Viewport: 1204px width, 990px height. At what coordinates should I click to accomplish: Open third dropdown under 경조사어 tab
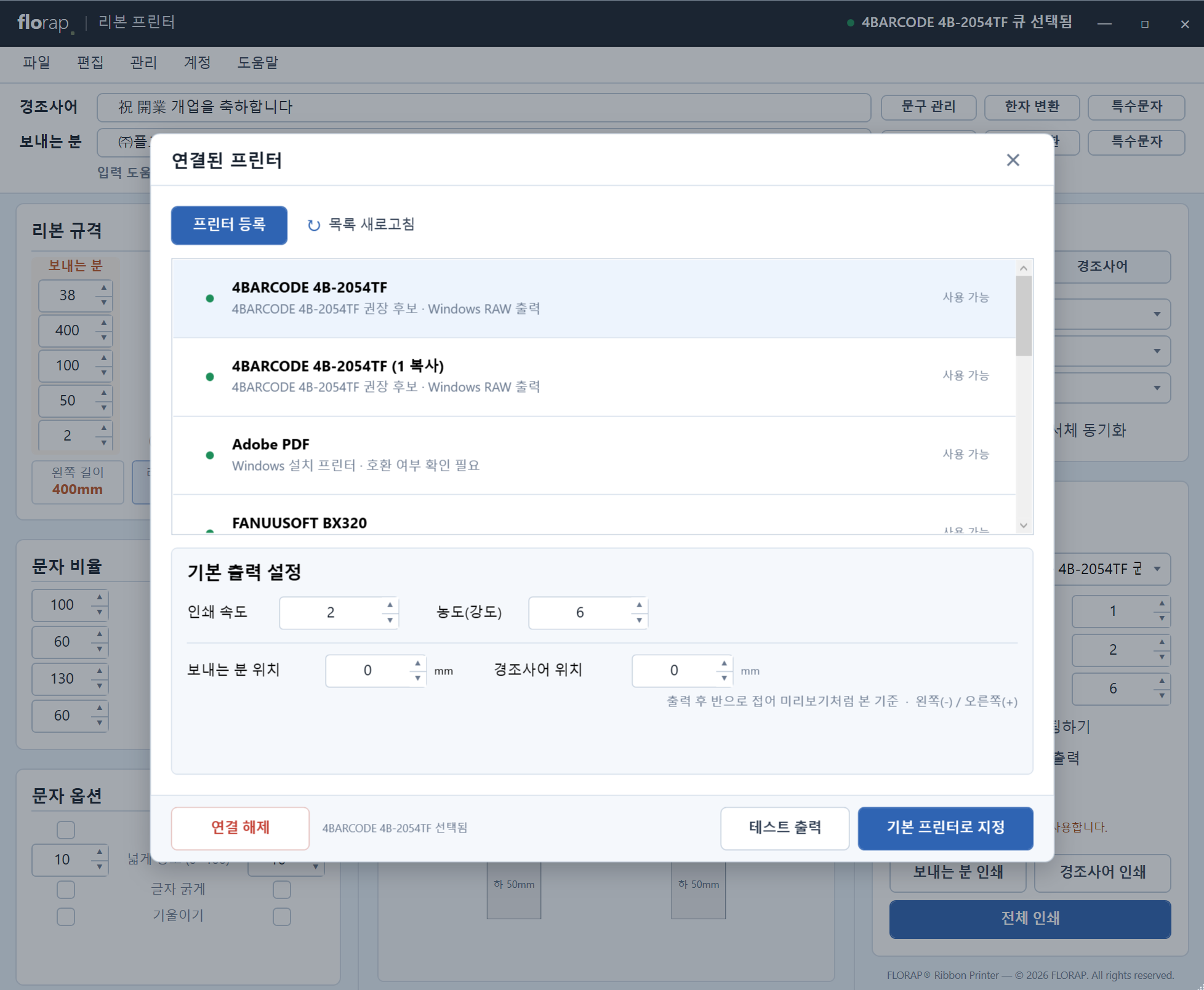(1157, 388)
